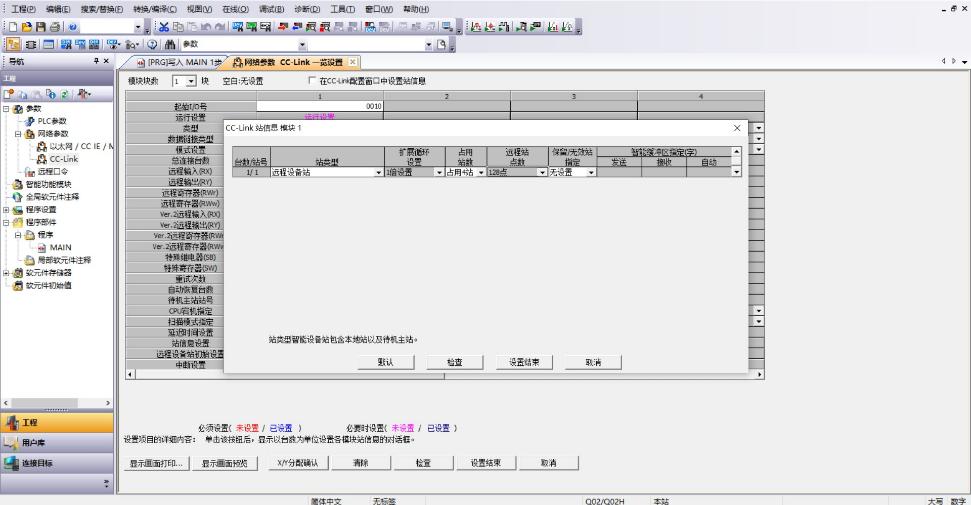Screen dimensions: 971x505
Task: Click the Help question mark icon
Action: point(72,27)
